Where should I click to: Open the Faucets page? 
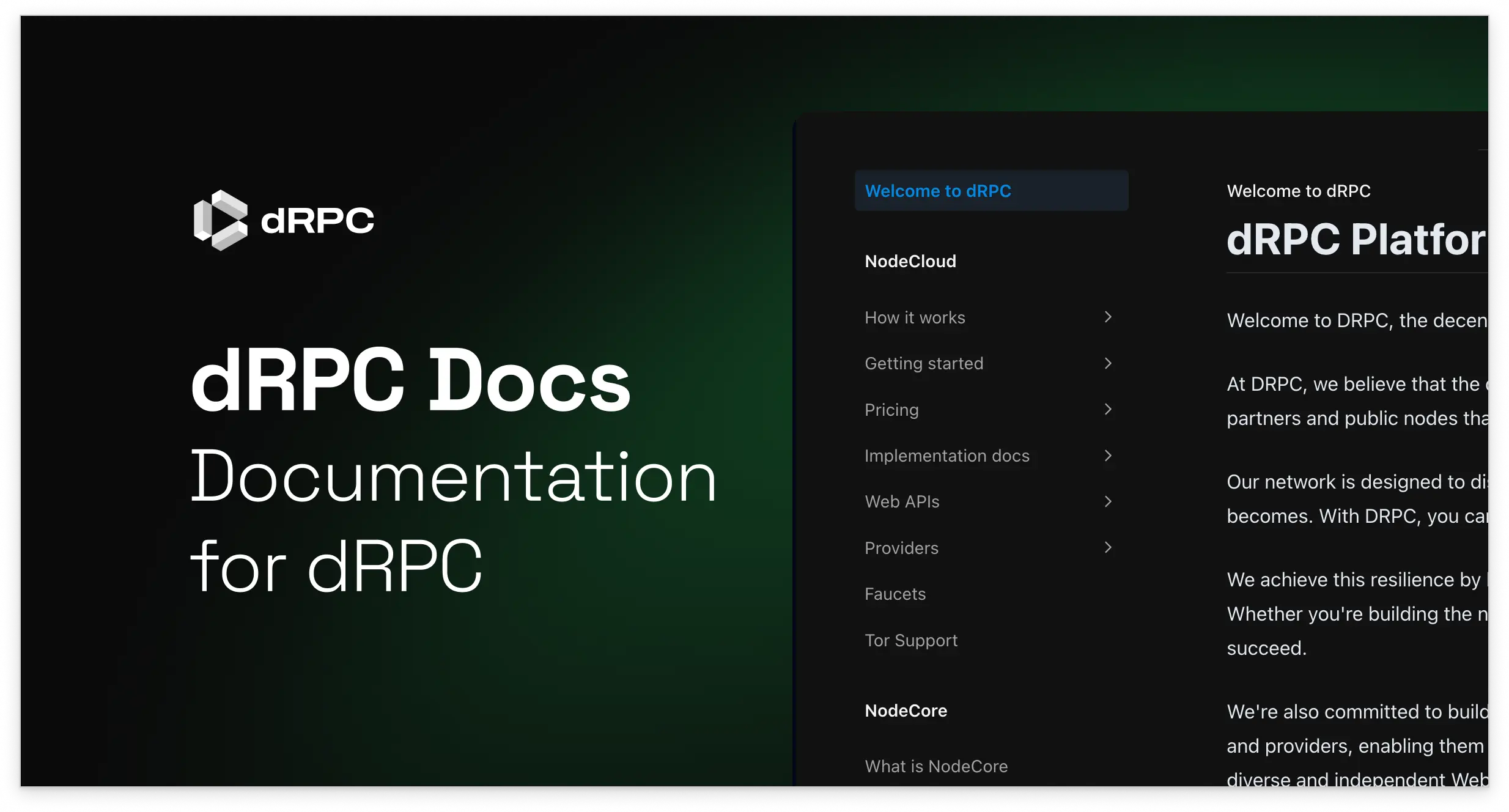[895, 594]
